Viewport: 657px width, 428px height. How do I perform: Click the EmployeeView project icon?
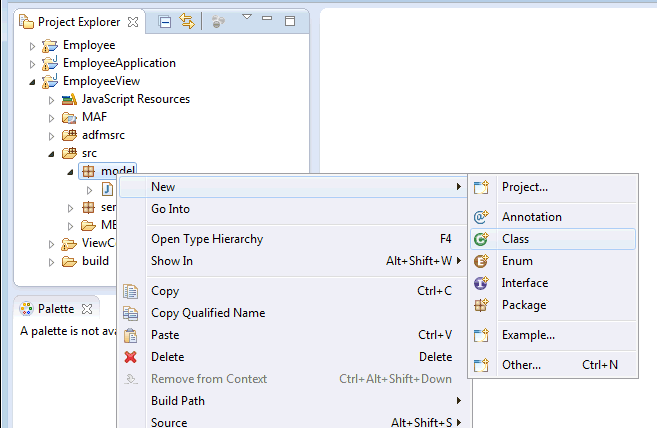(50, 81)
